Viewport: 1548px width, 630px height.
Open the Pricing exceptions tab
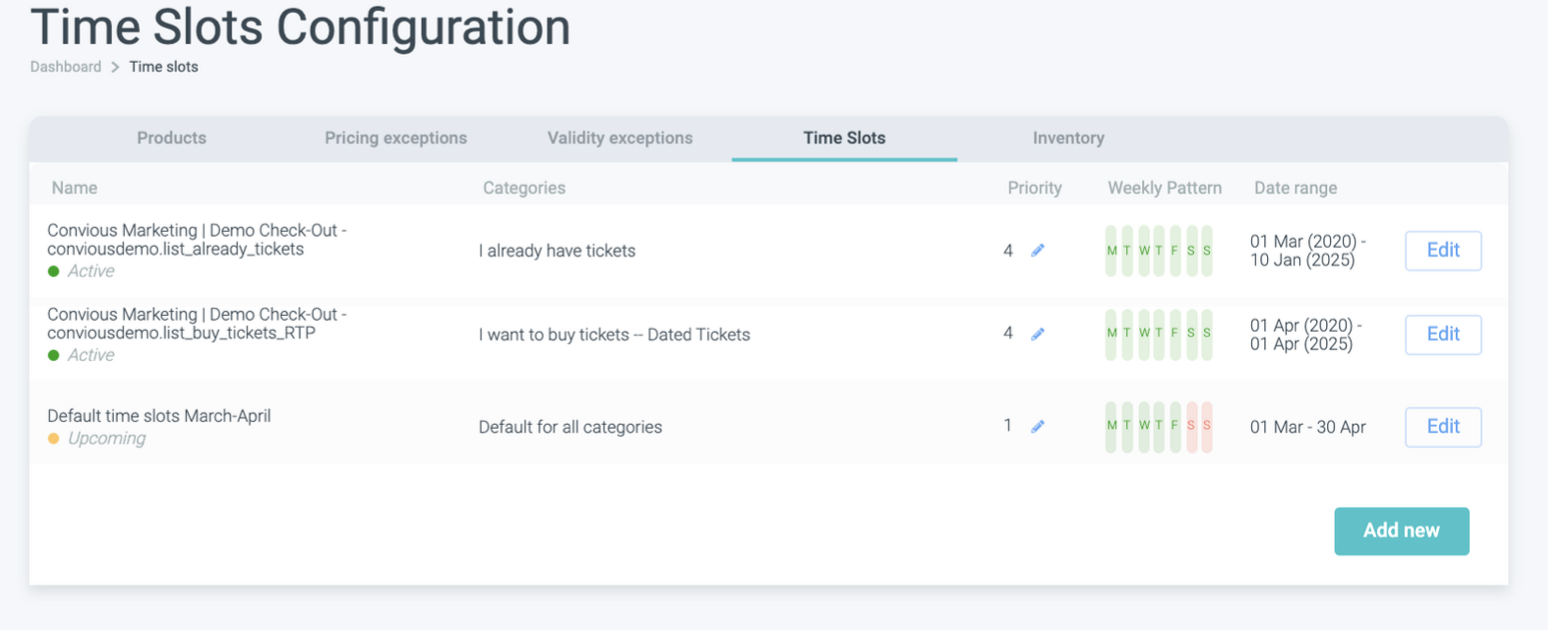pyautogui.click(x=395, y=138)
